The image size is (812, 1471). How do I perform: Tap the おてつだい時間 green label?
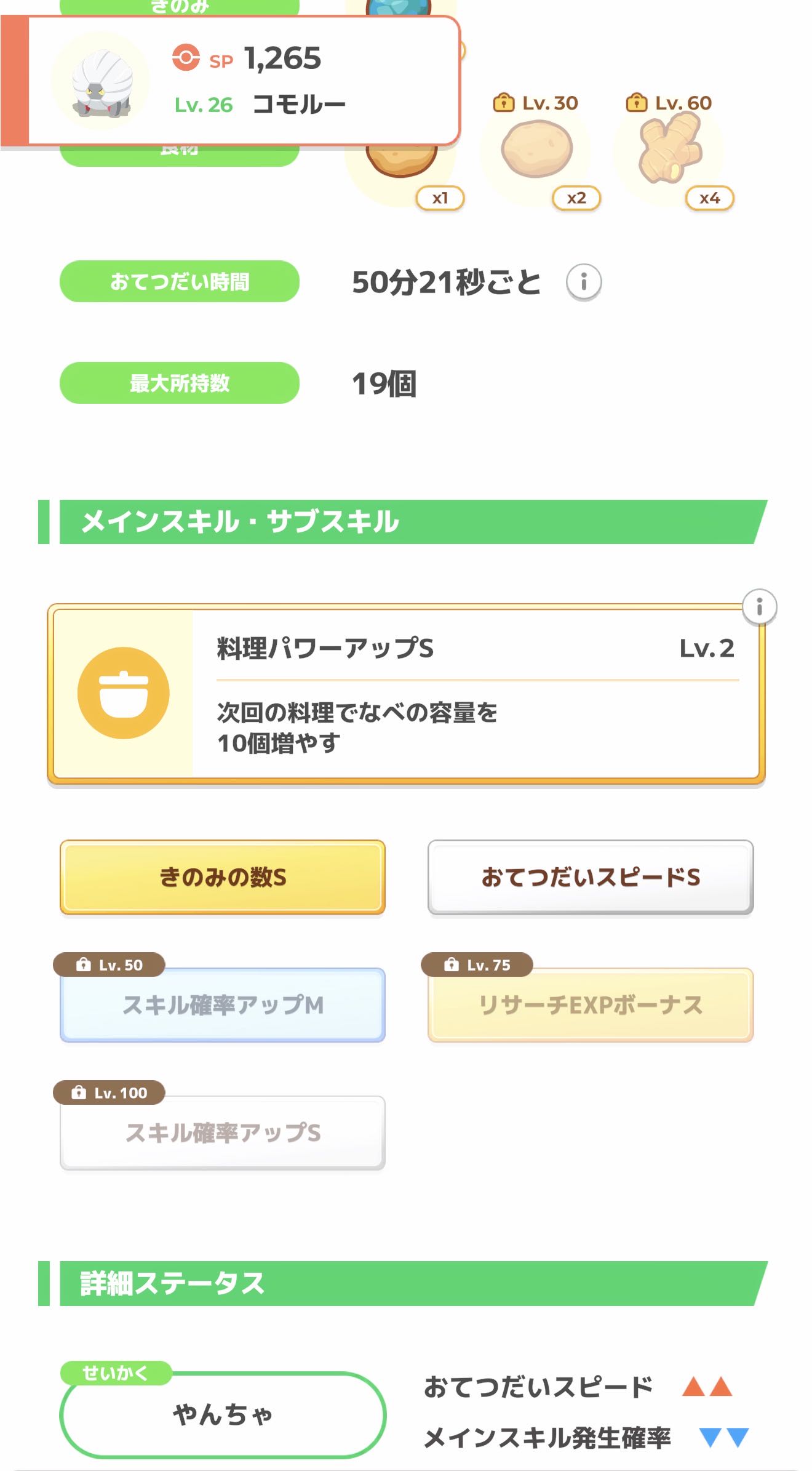(x=179, y=281)
